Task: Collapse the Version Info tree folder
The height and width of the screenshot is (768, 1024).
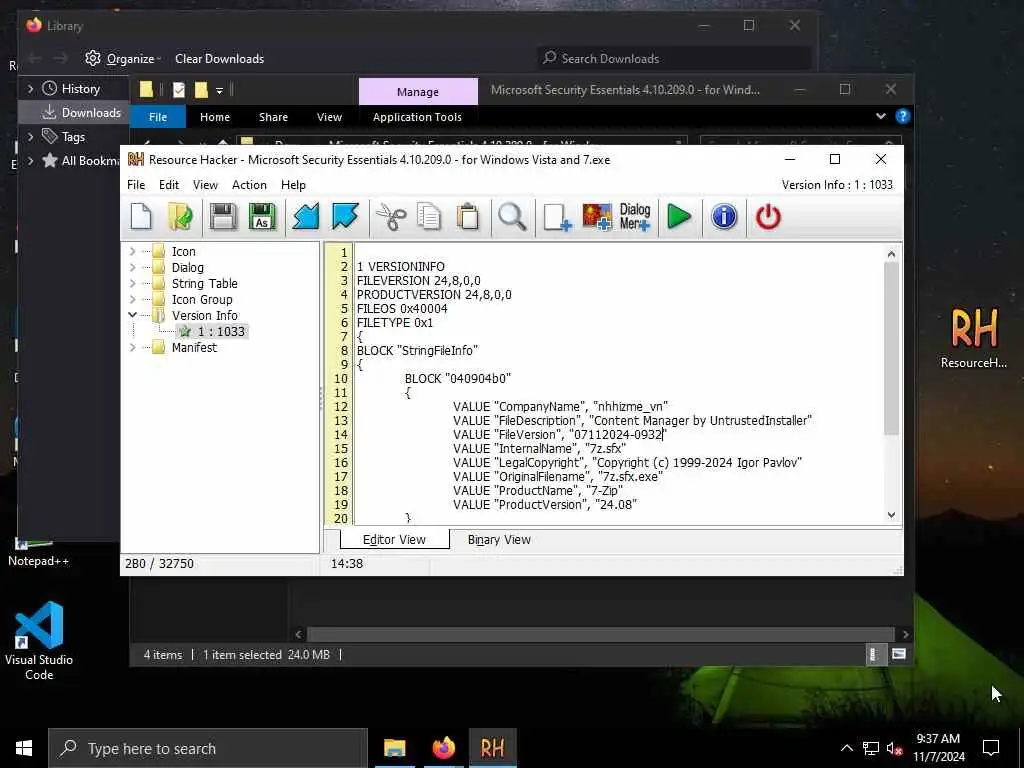Action: [x=133, y=315]
